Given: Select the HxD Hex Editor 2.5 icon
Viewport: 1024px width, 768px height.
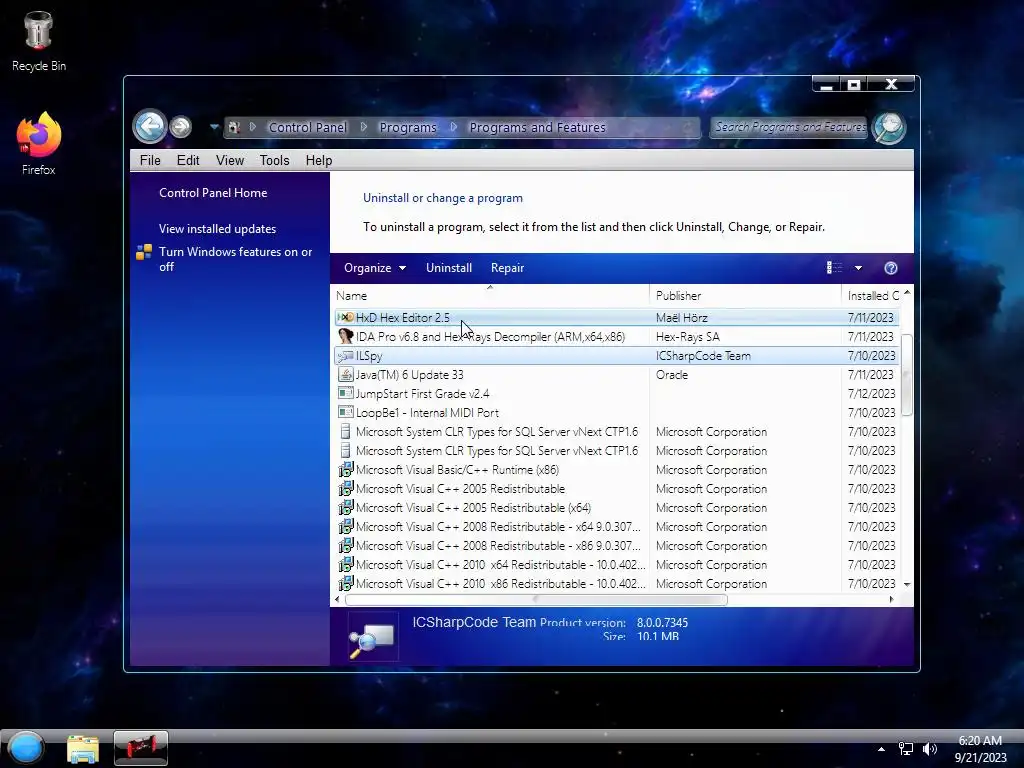Looking at the screenshot, I should [x=345, y=317].
